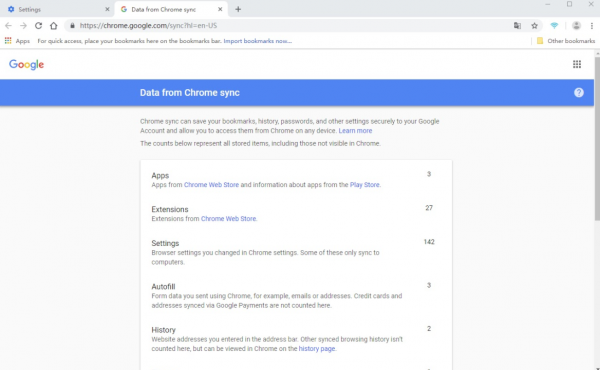600x370 pixels.
Task: Close the Settings tab
Action: tap(107, 9)
